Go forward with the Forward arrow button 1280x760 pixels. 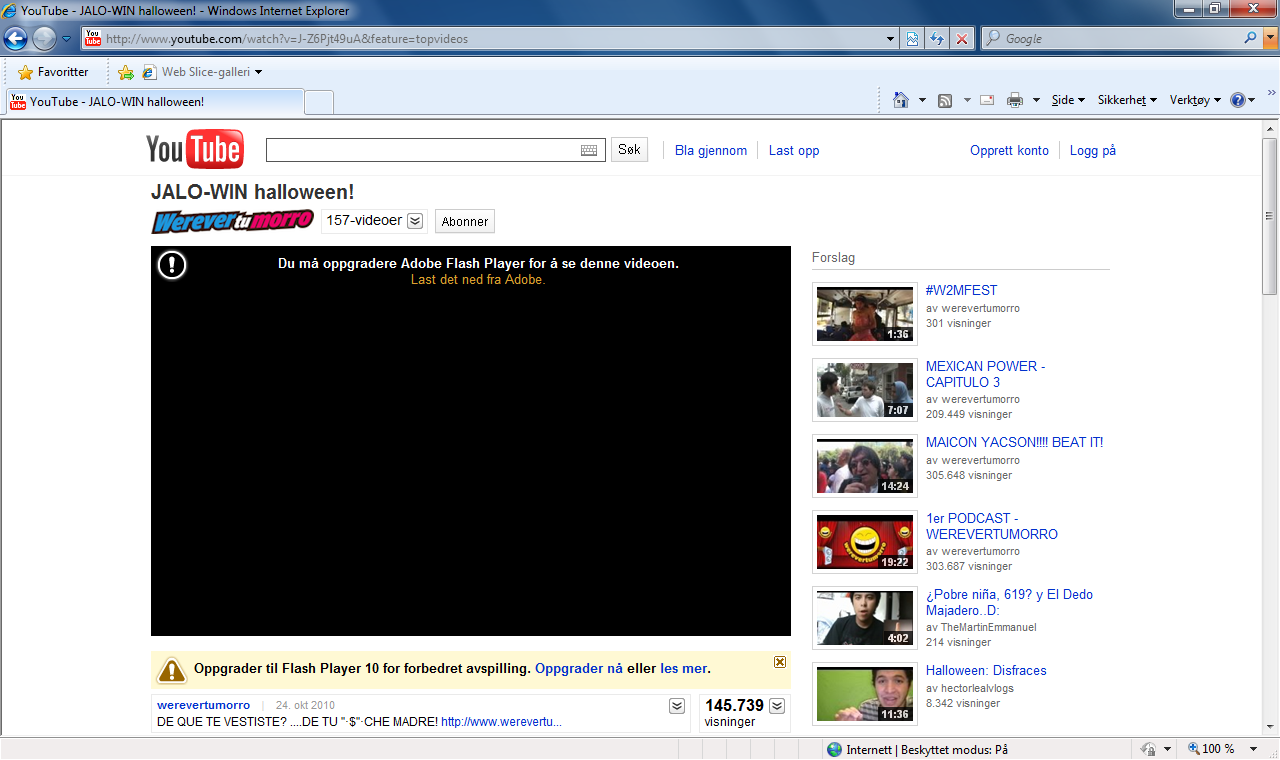click(44, 39)
